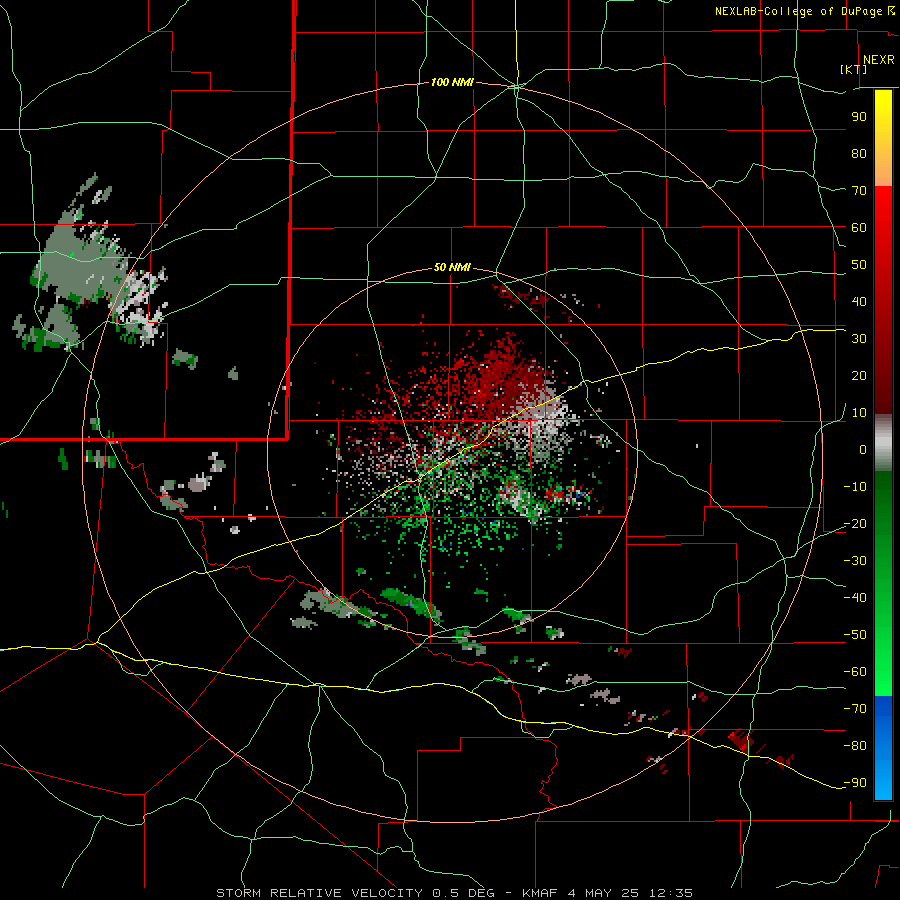Screen dimensions: 900x900
Task: Click the NEXR label above the scale
Action: [x=879, y=60]
